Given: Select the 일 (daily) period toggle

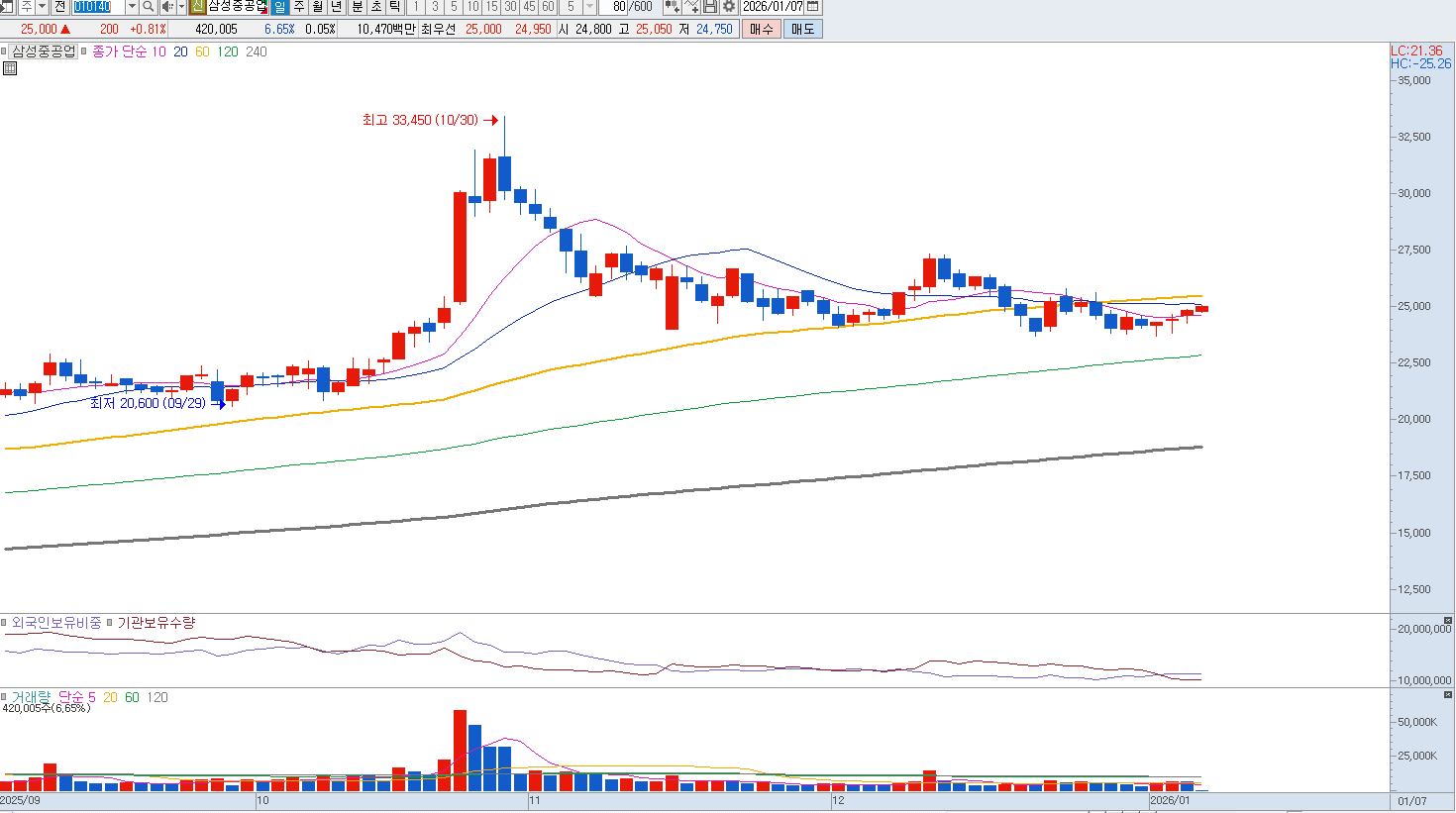Looking at the screenshot, I should 279,7.
